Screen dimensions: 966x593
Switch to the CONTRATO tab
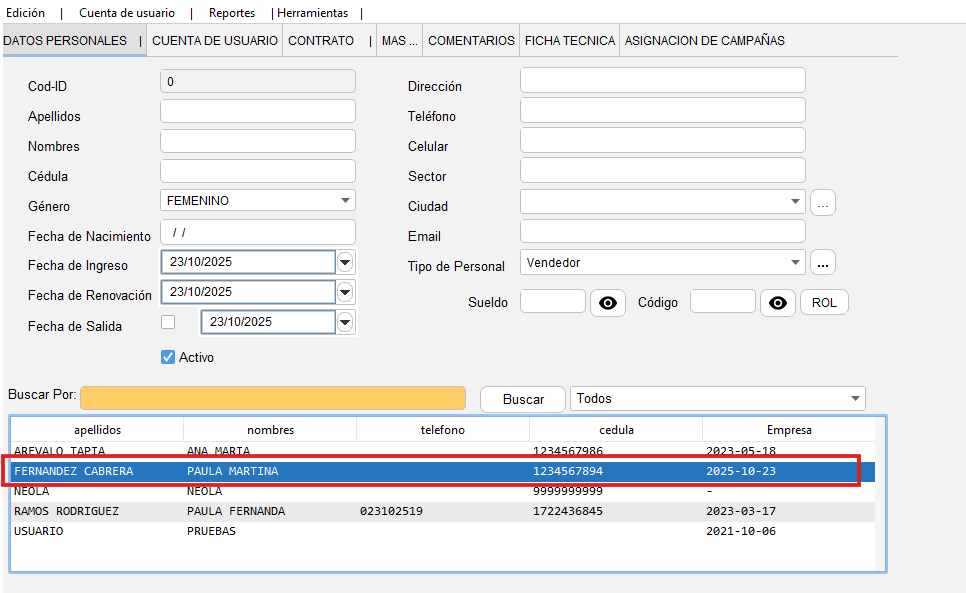click(321, 41)
